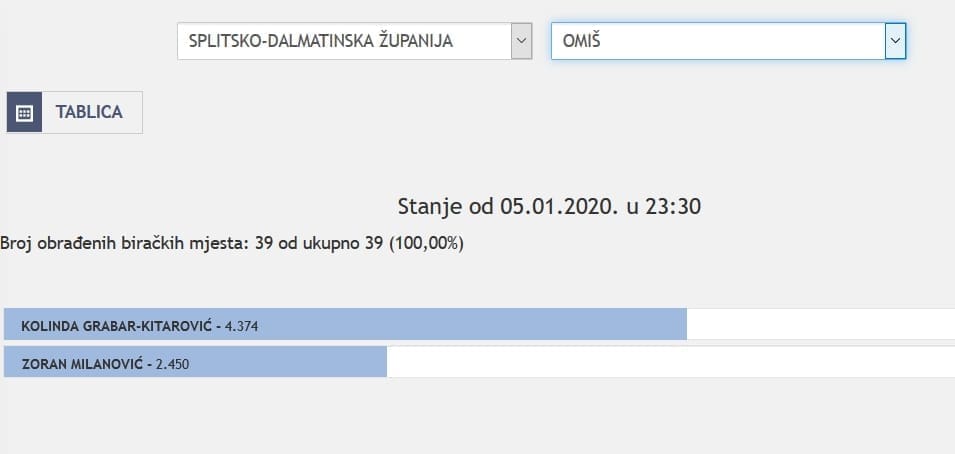955x454 pixels.
Task: Click the unfilled white part of Kolinda's bar
Action: (x=820, y=325)
